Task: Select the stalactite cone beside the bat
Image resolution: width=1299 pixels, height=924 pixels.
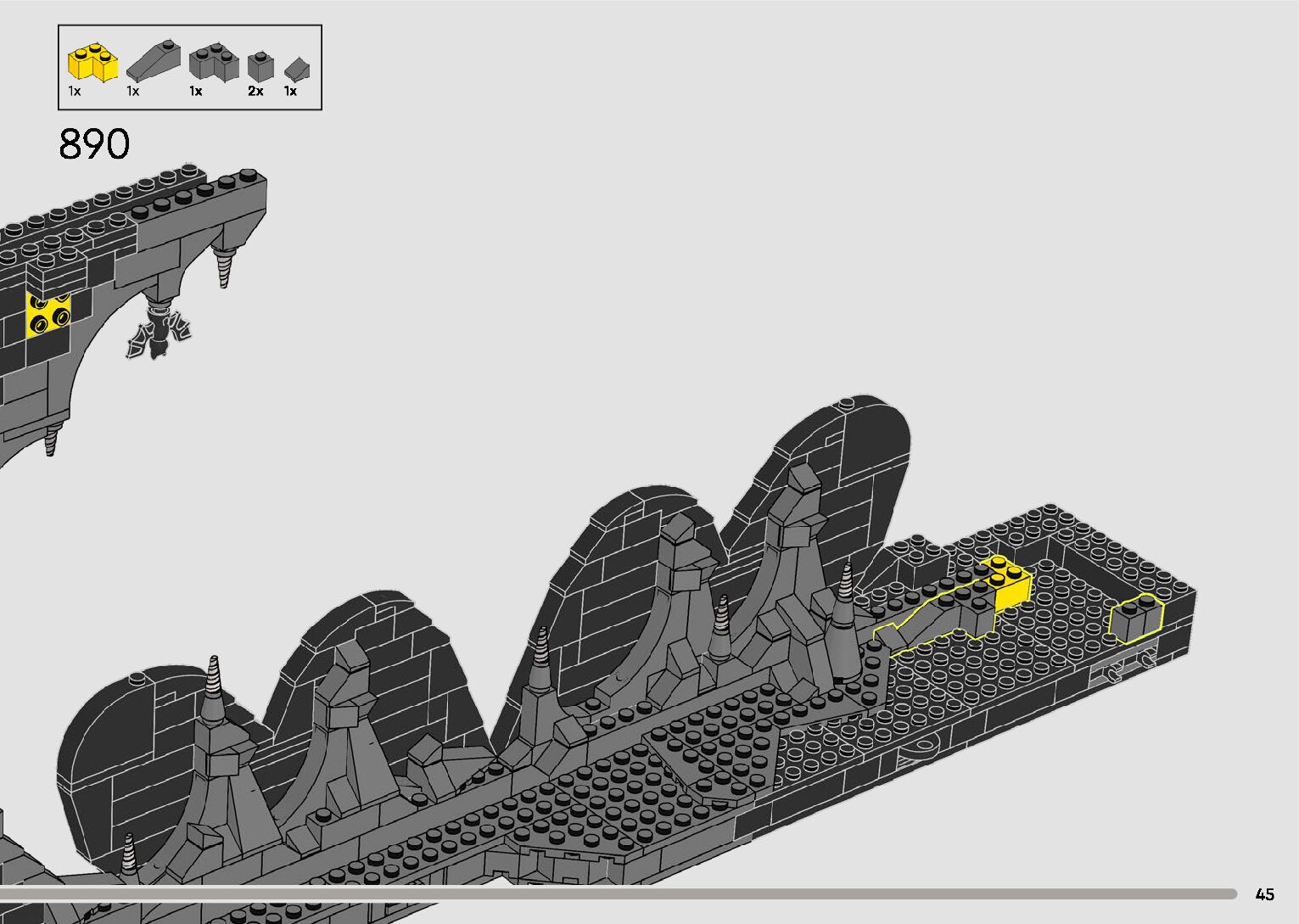Action: click(226, 264)
